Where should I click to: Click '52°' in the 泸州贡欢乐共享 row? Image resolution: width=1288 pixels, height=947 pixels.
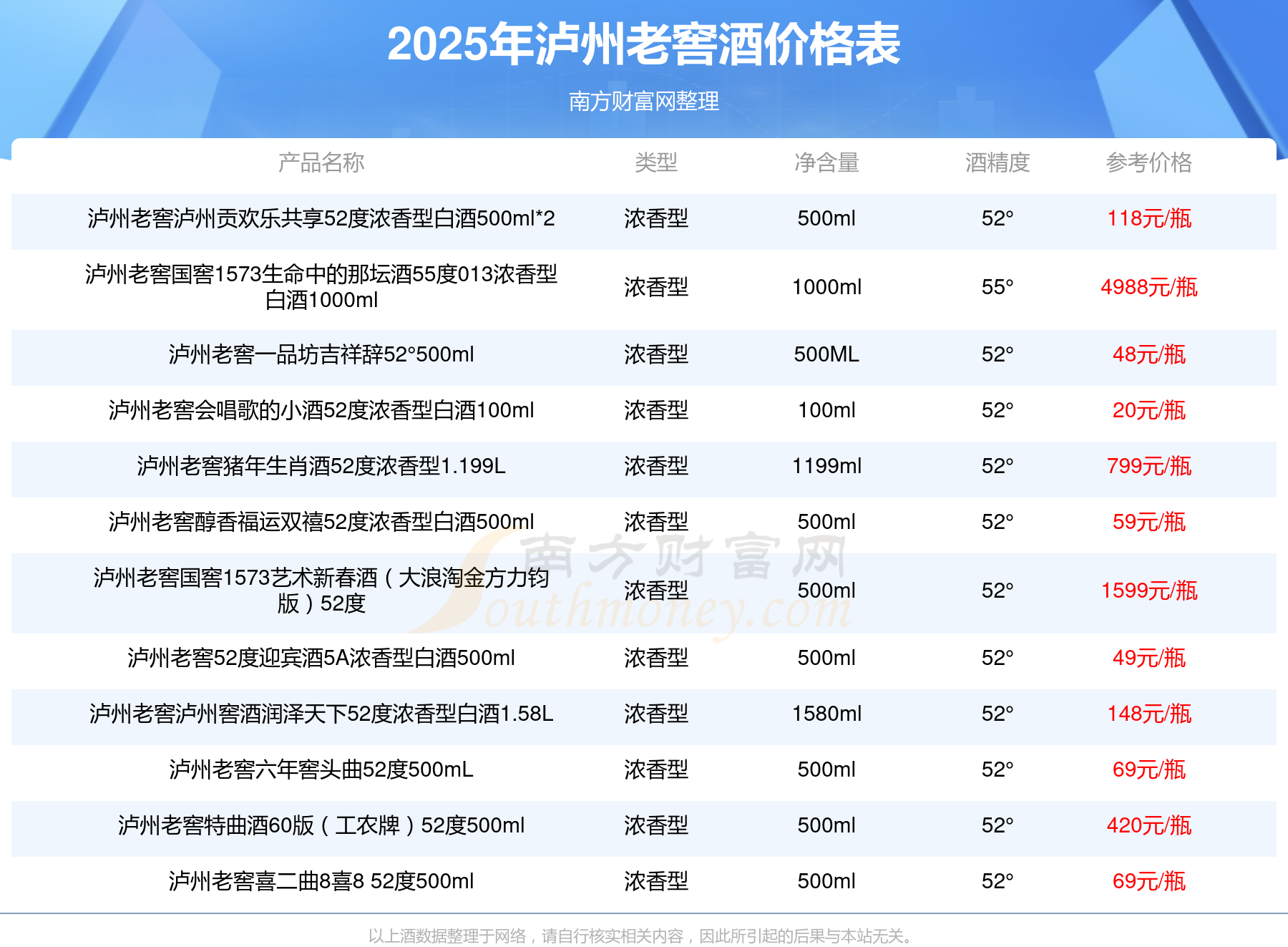(x=997, y=218)
